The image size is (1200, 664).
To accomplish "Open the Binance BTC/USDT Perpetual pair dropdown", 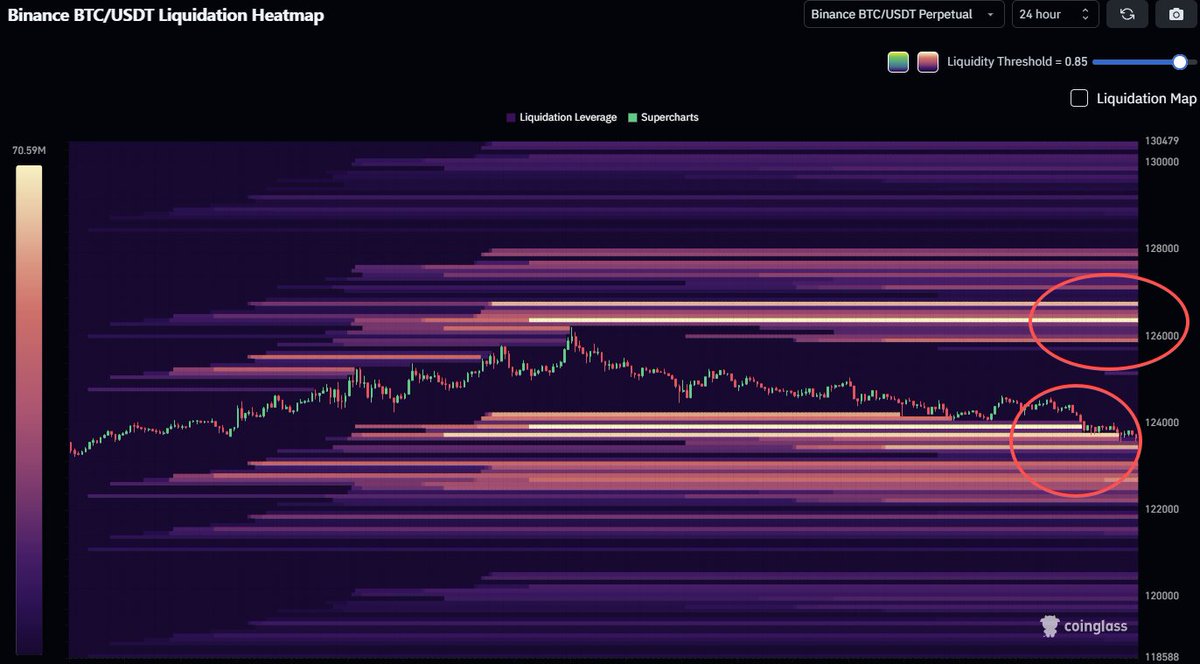I will [904, 14].
